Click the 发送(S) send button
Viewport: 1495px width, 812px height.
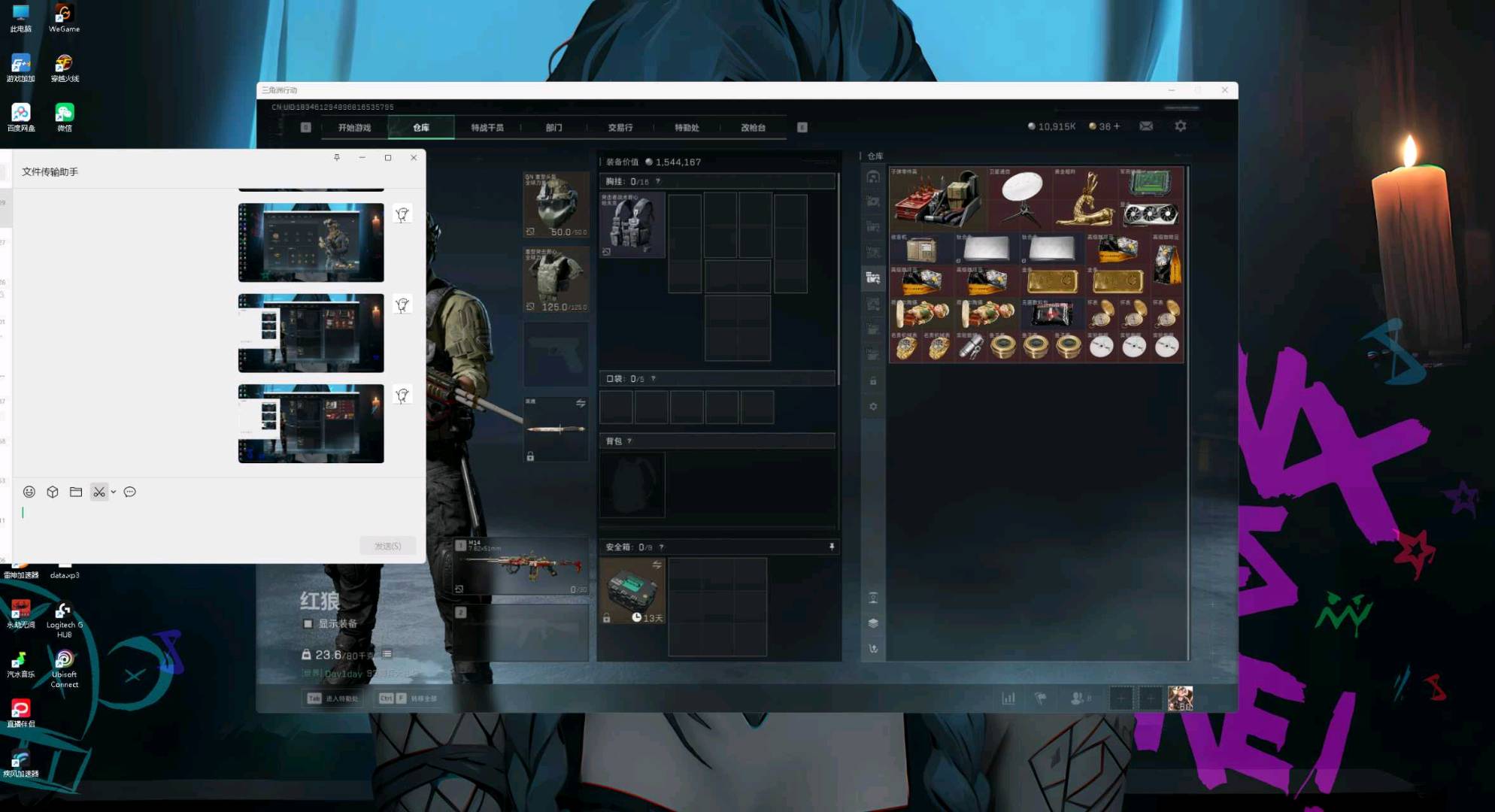pyautogui.click(x=387, y=546)
